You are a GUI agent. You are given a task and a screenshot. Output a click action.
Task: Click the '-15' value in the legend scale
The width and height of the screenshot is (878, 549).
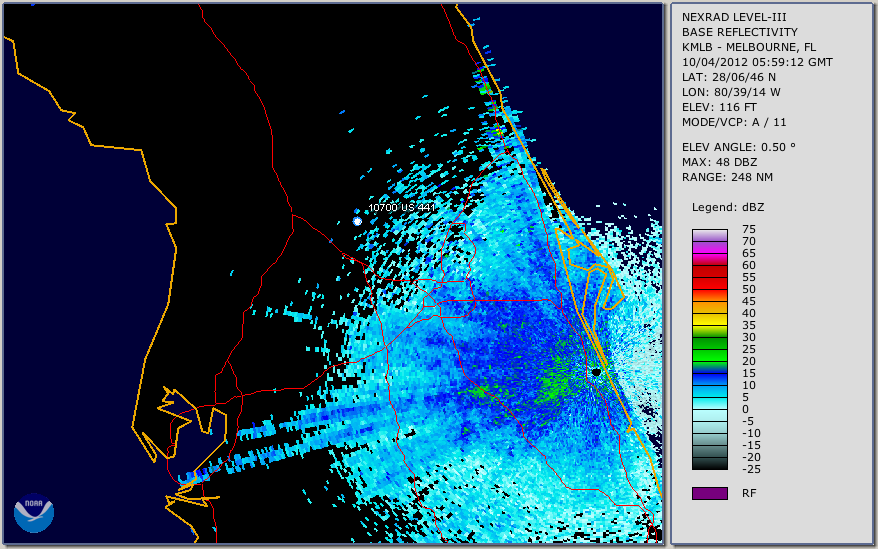751,445
